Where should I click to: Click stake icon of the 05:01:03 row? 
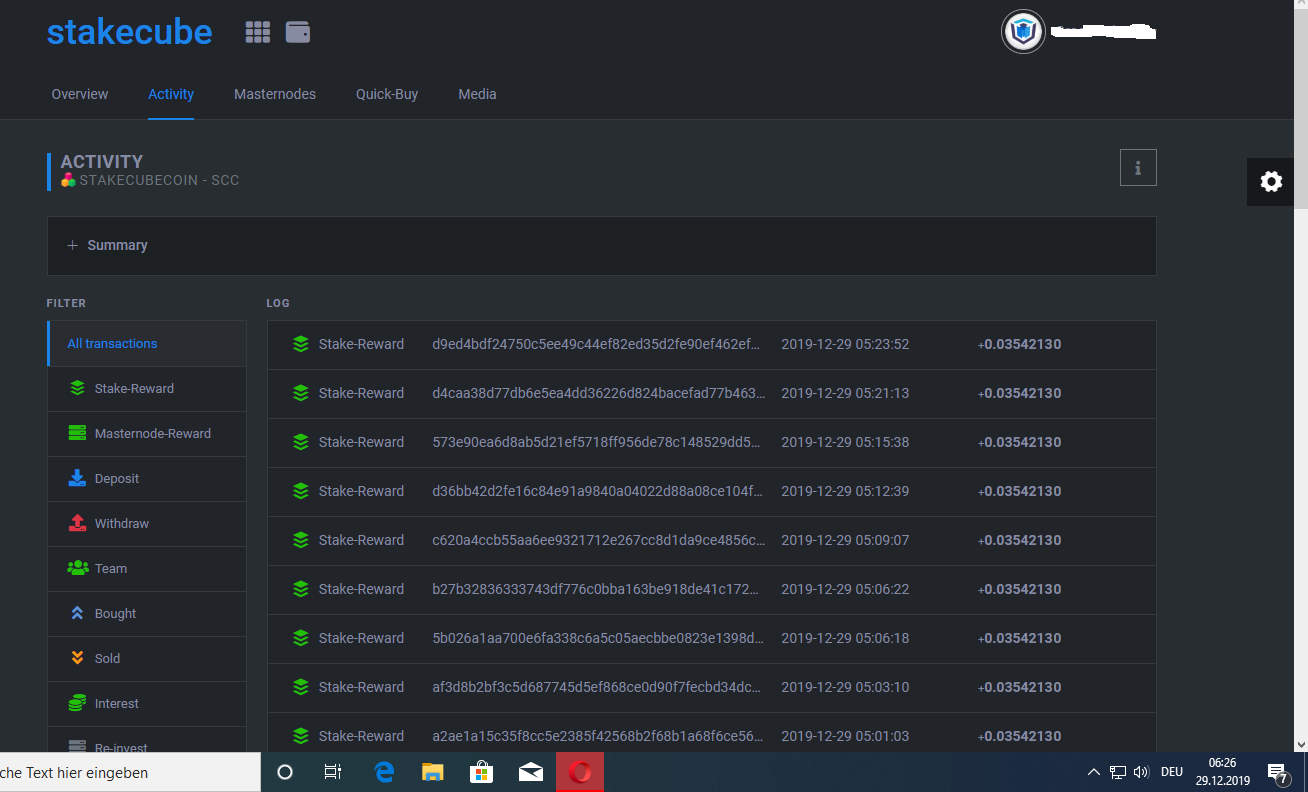[300, 736]
